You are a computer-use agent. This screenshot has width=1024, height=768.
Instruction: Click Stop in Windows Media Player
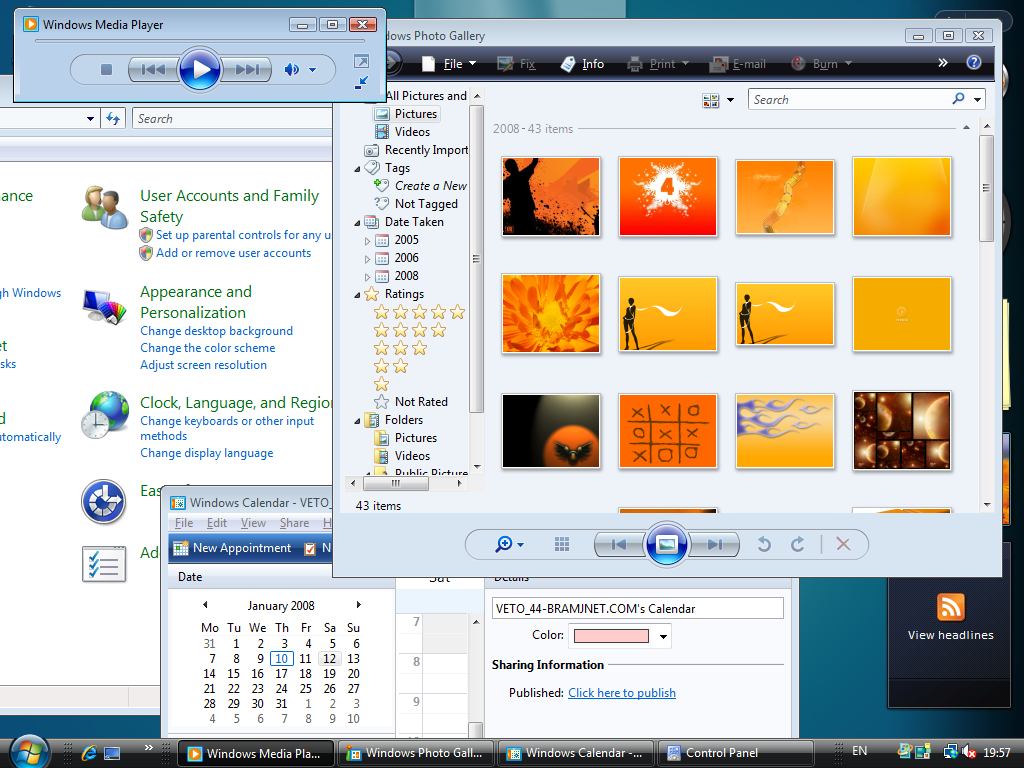[106, 69]
